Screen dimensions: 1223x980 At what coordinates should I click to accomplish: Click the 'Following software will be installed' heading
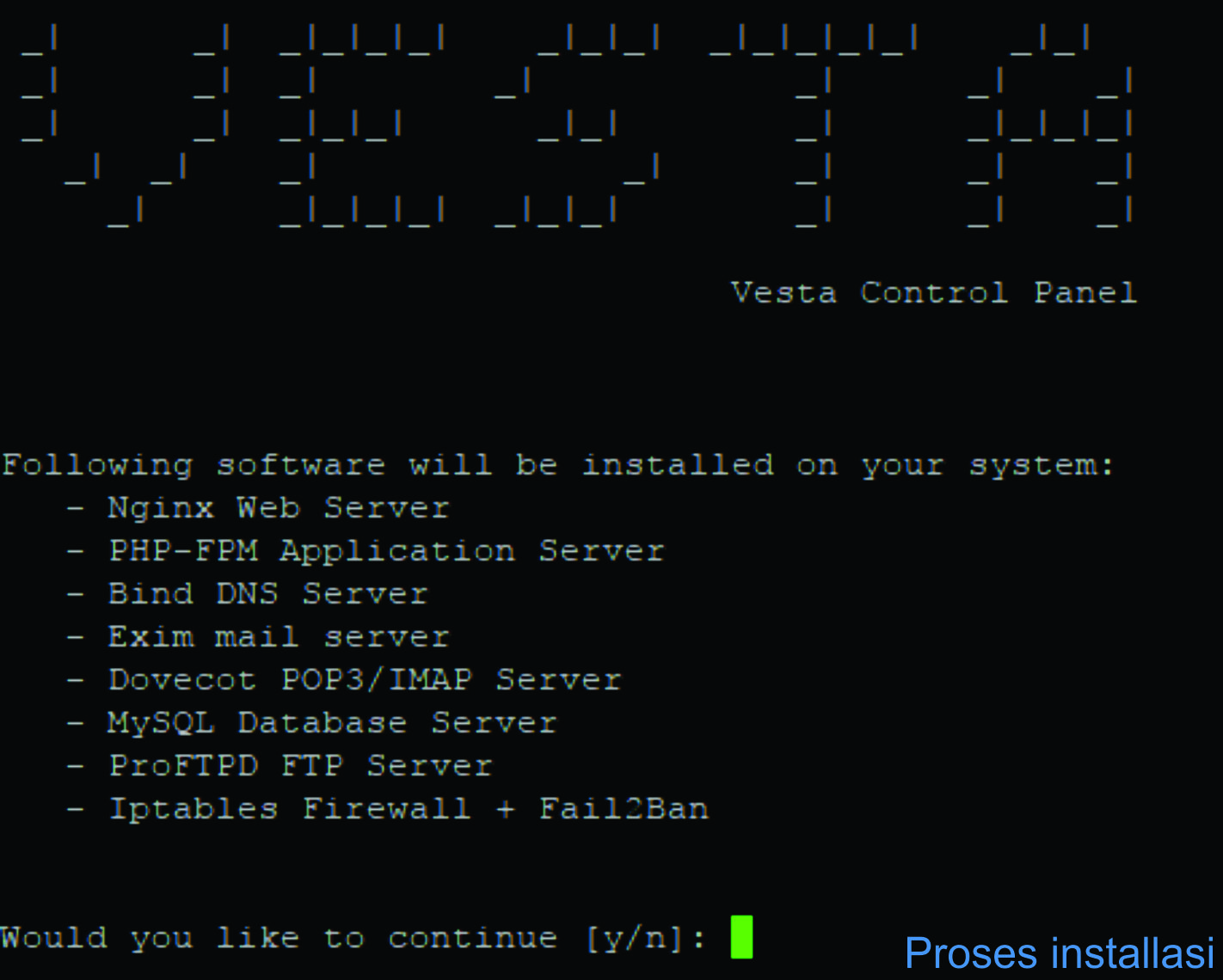(558, 465)
